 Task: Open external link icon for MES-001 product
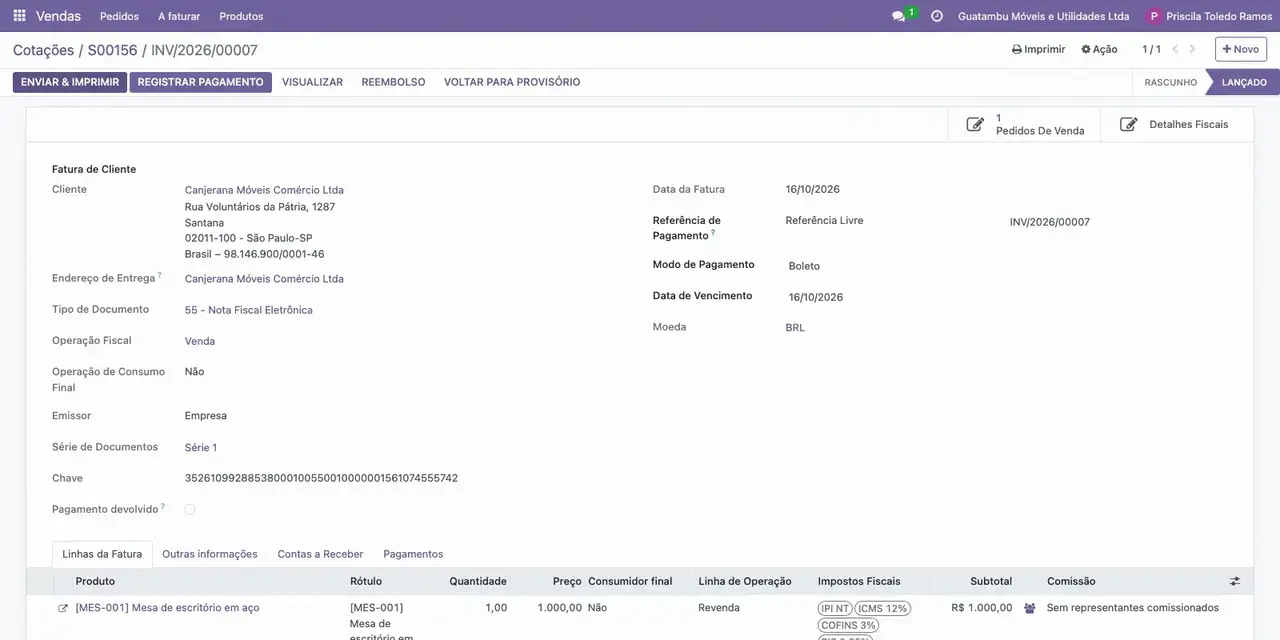63,608
